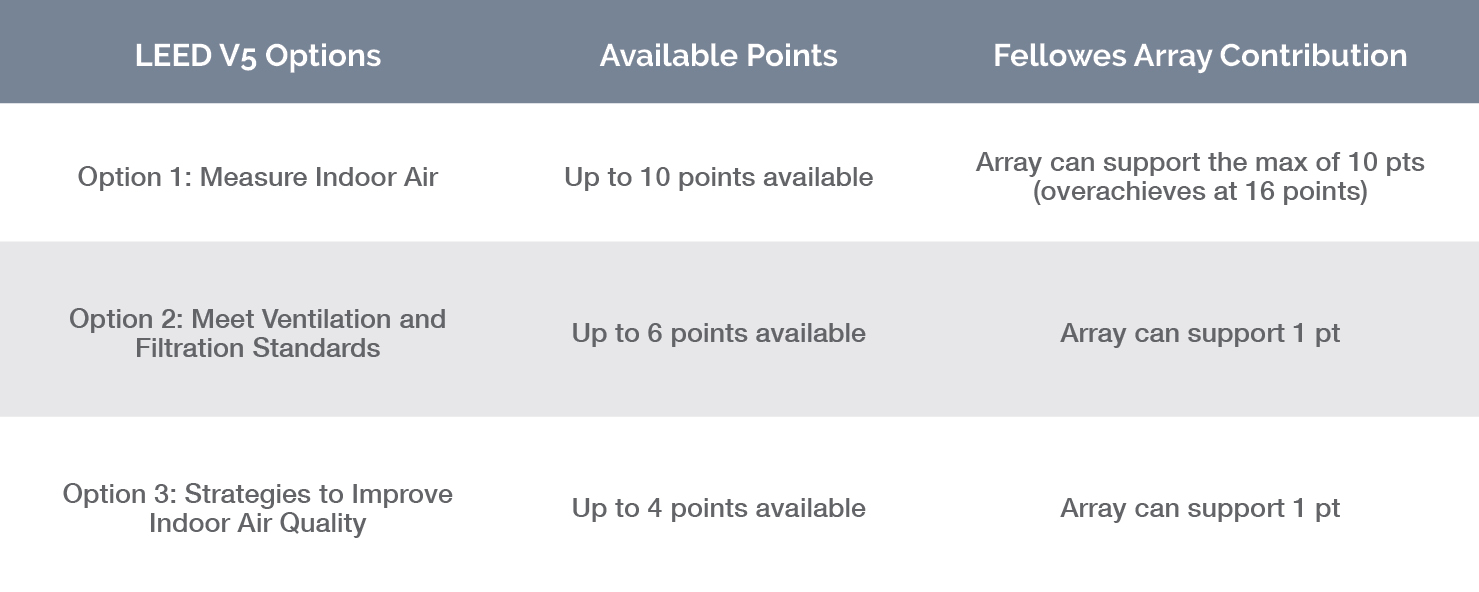Click the Filtration Standards text line
Viewport: 1479px width, 592px height.
258,348
